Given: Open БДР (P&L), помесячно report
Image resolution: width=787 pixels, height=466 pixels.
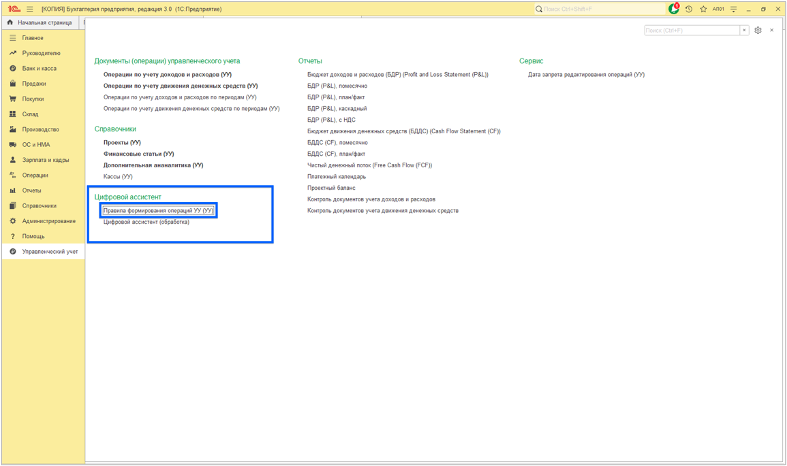Looking at the screenshot, I should pos(337,86).
